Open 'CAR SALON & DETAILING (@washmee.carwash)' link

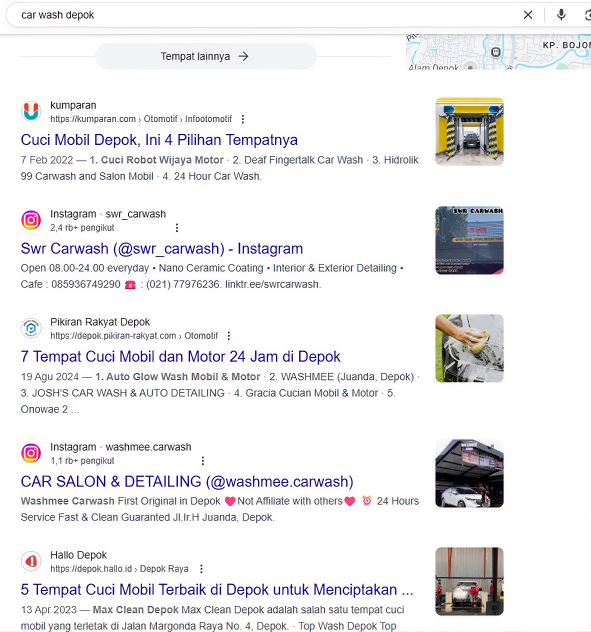point(187,482)
